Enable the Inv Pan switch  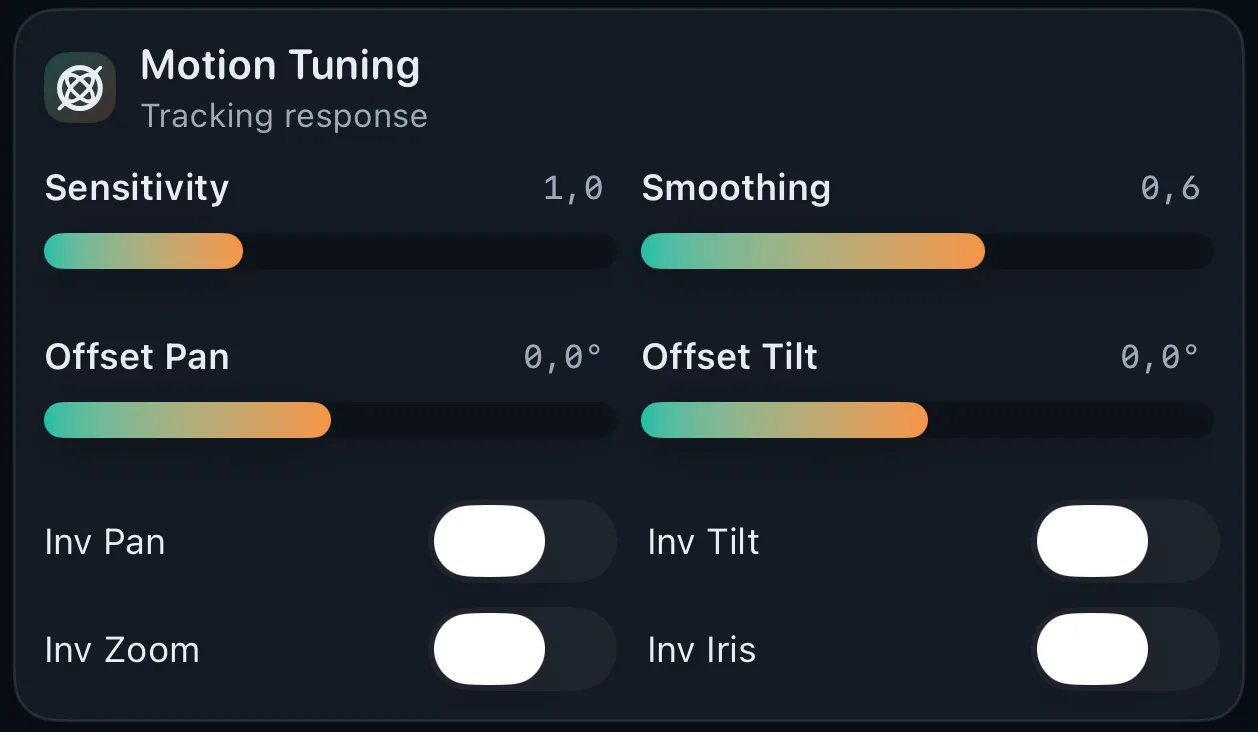524,541
